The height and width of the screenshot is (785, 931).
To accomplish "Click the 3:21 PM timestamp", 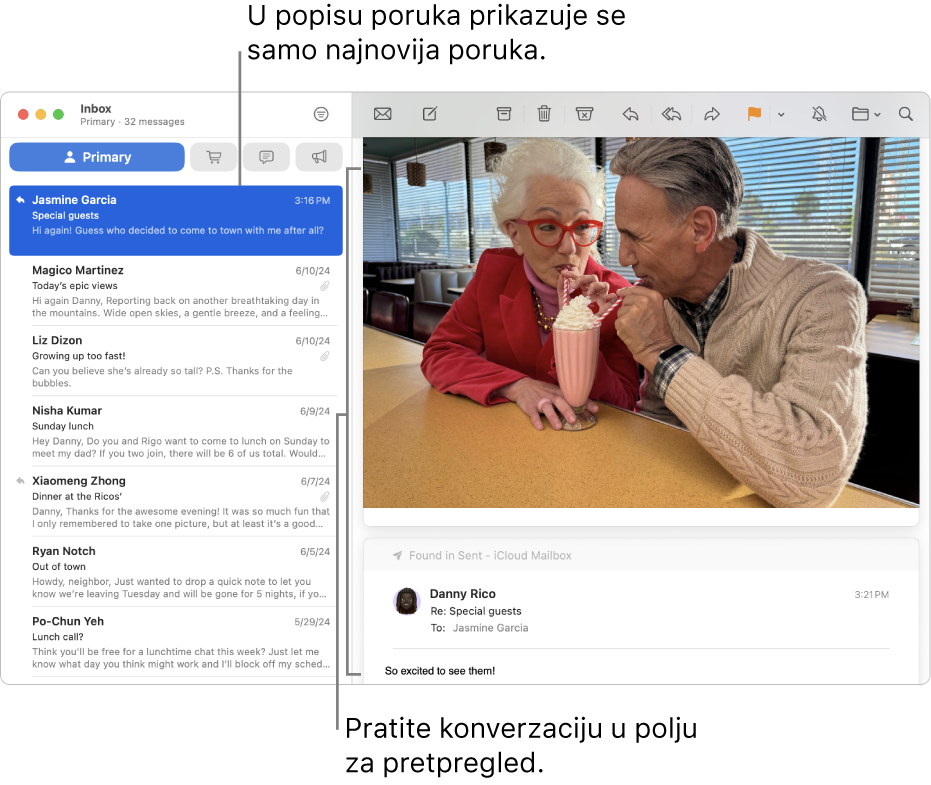I will tap(872, 594).
